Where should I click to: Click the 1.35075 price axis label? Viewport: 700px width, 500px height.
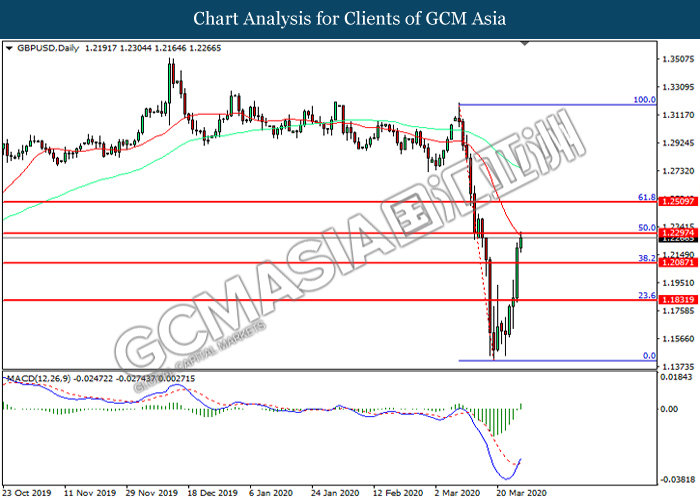679,59
